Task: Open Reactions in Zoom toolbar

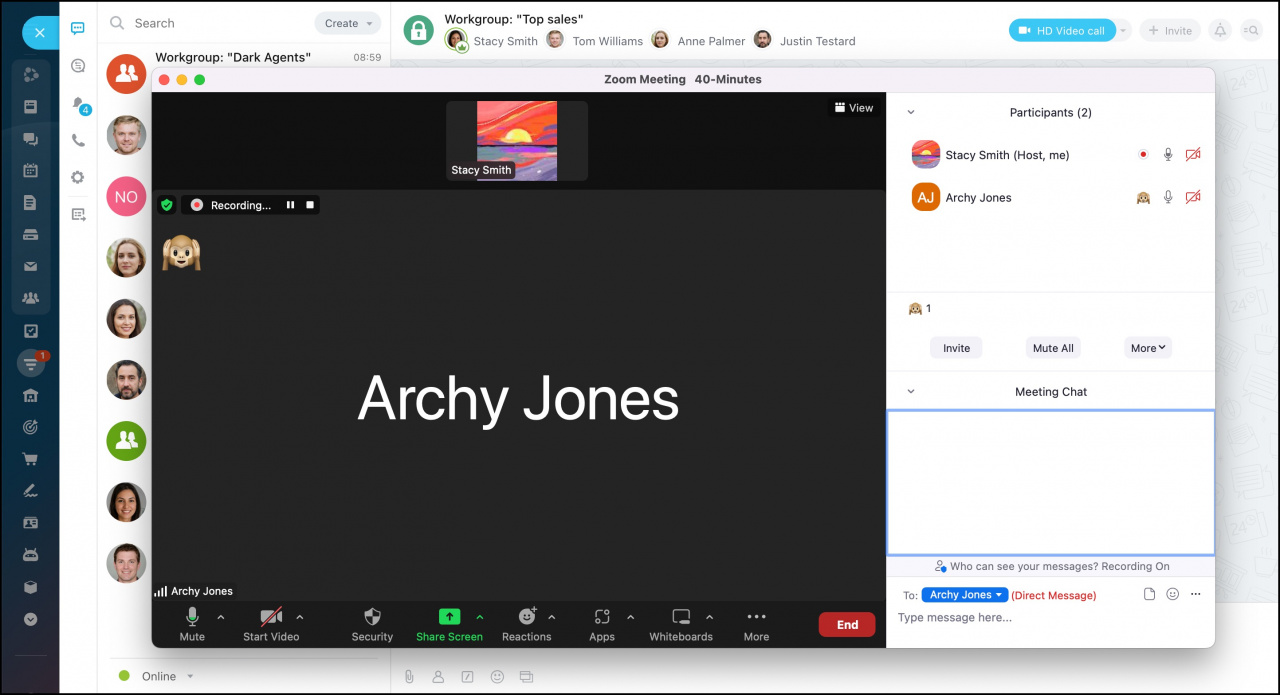Action: point(527,625)
